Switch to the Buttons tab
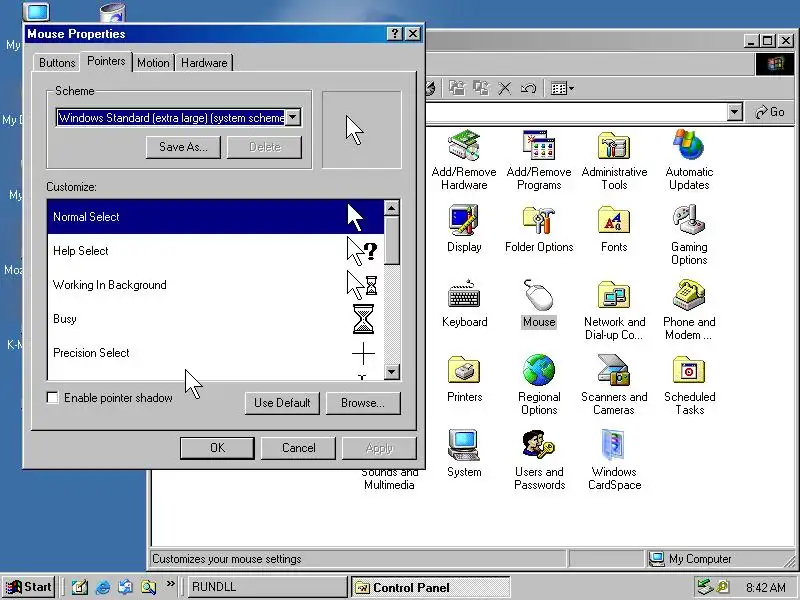800x600 pixels. click(x=57, y=63)
